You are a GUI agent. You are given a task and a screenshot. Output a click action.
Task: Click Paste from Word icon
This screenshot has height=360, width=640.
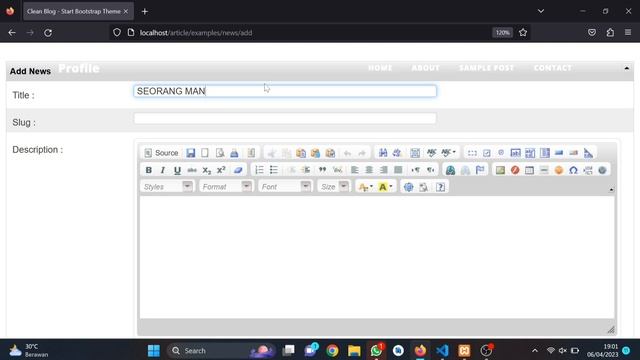click(x=330, y=153)
